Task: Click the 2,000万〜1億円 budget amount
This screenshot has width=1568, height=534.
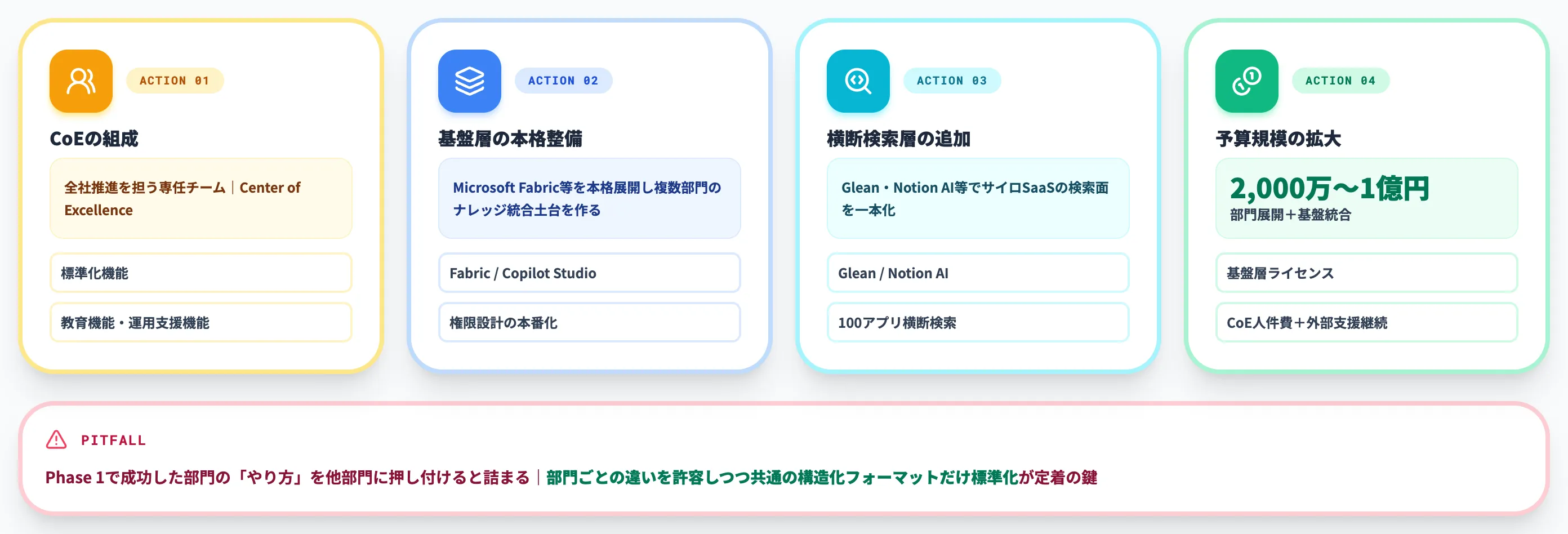Action: tap(1329, 188)
